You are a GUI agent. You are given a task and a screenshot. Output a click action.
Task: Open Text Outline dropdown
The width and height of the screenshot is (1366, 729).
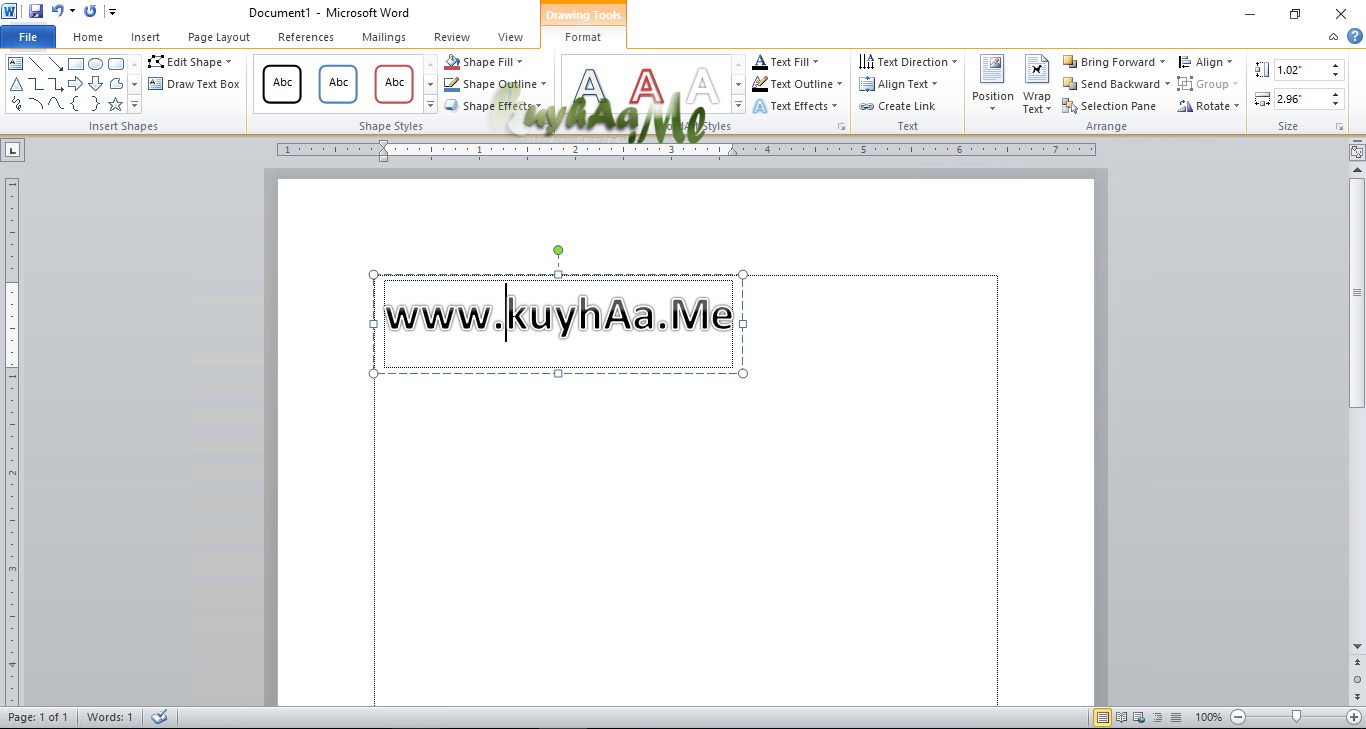pos(798,84)
